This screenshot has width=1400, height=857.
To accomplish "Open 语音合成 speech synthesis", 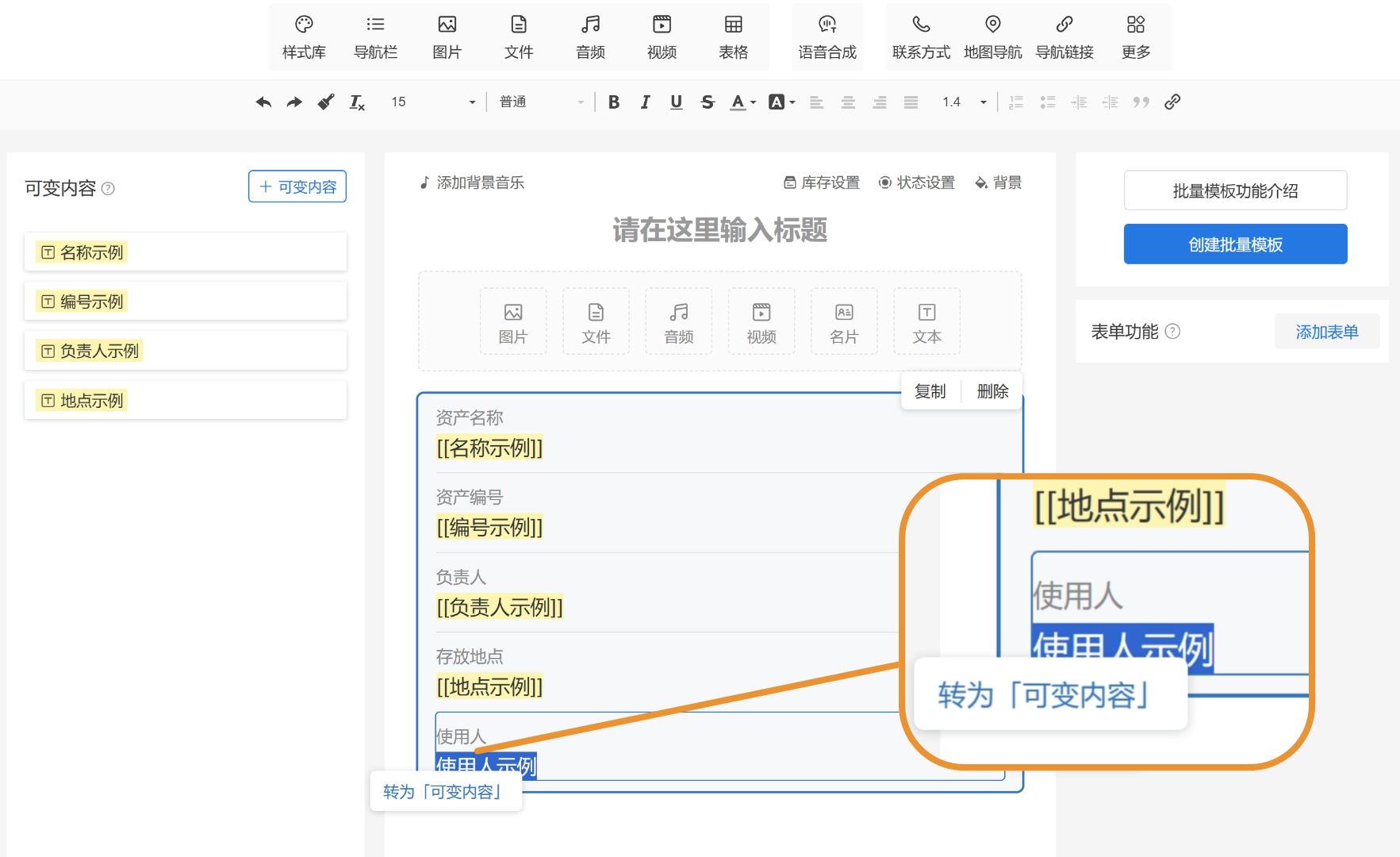I will [x=827, y=37].
